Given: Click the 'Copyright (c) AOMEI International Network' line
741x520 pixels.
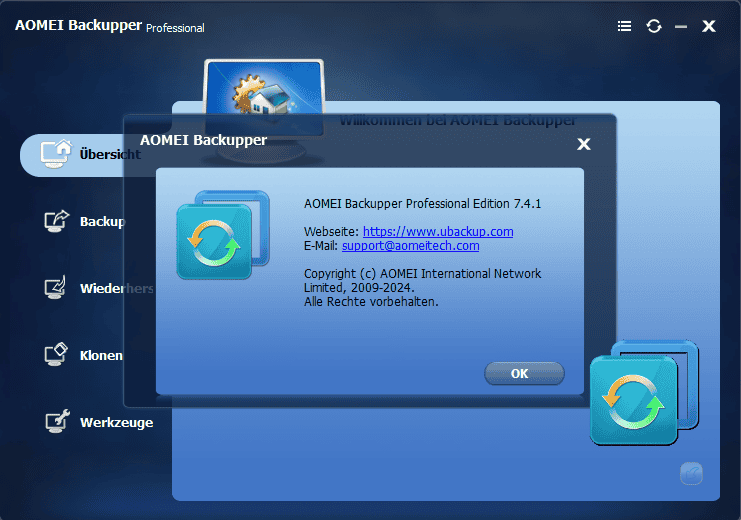Looking at the screenshot, I should point(422,274).
